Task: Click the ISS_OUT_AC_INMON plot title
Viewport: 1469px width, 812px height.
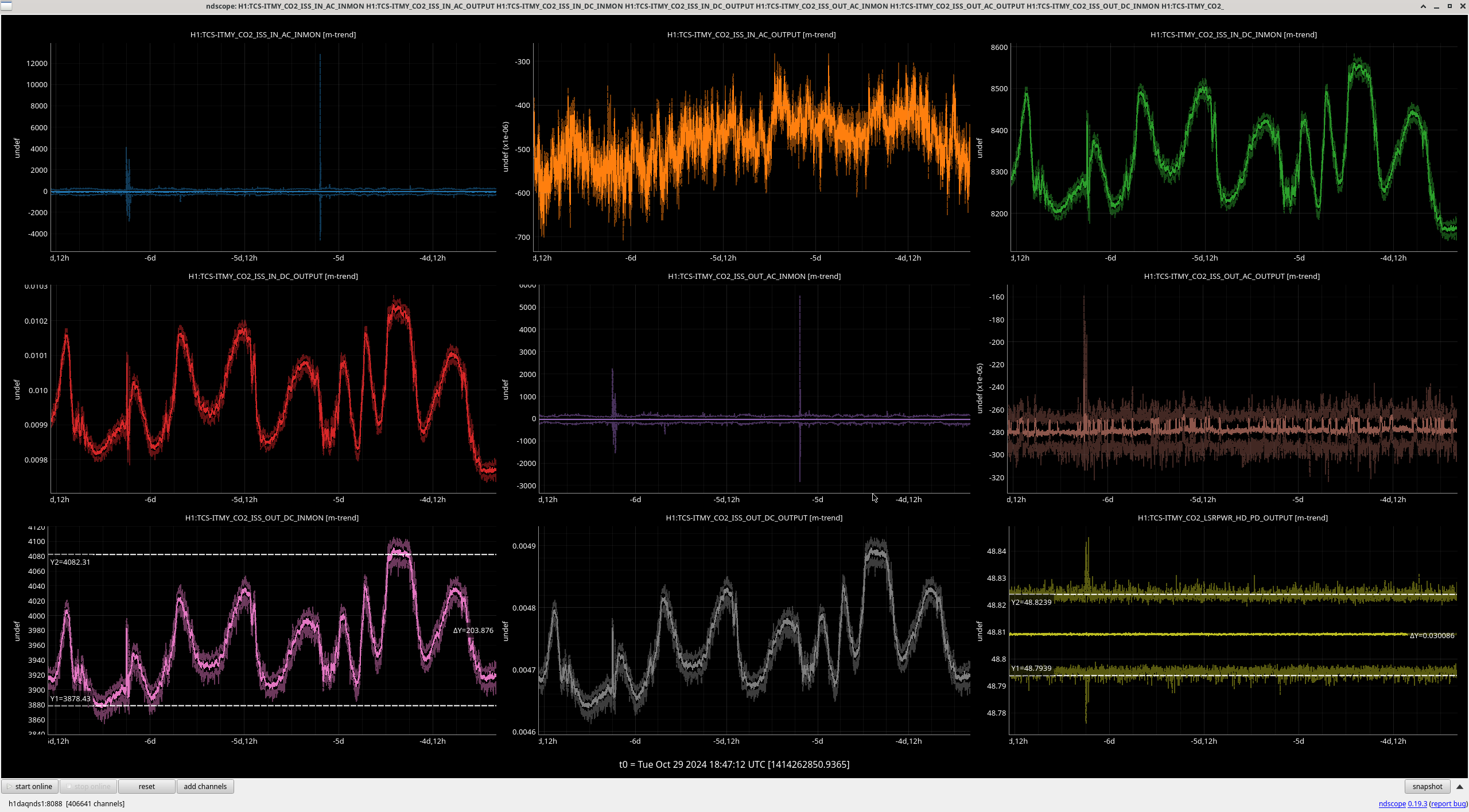Action: pyautogui.click(x=754, y=276)
